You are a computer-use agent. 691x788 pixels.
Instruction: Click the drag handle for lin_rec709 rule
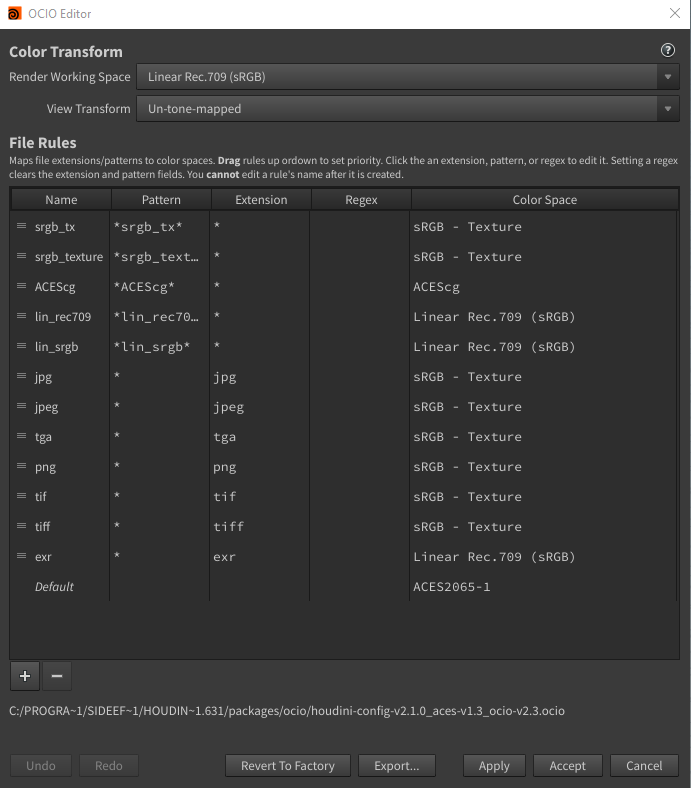click(x=22, y=316)
